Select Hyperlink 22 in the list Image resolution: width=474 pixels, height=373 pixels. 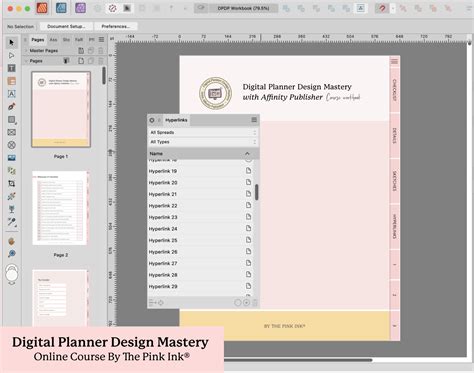pyautogui.click(x=200, y=206)
